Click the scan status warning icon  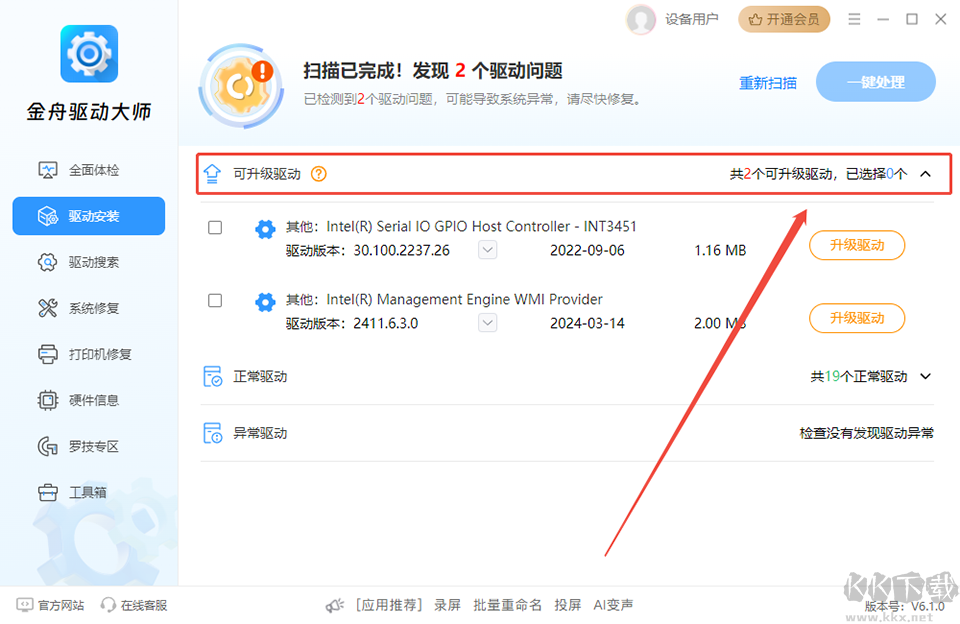pyautogui.click(x=242, y=86)
